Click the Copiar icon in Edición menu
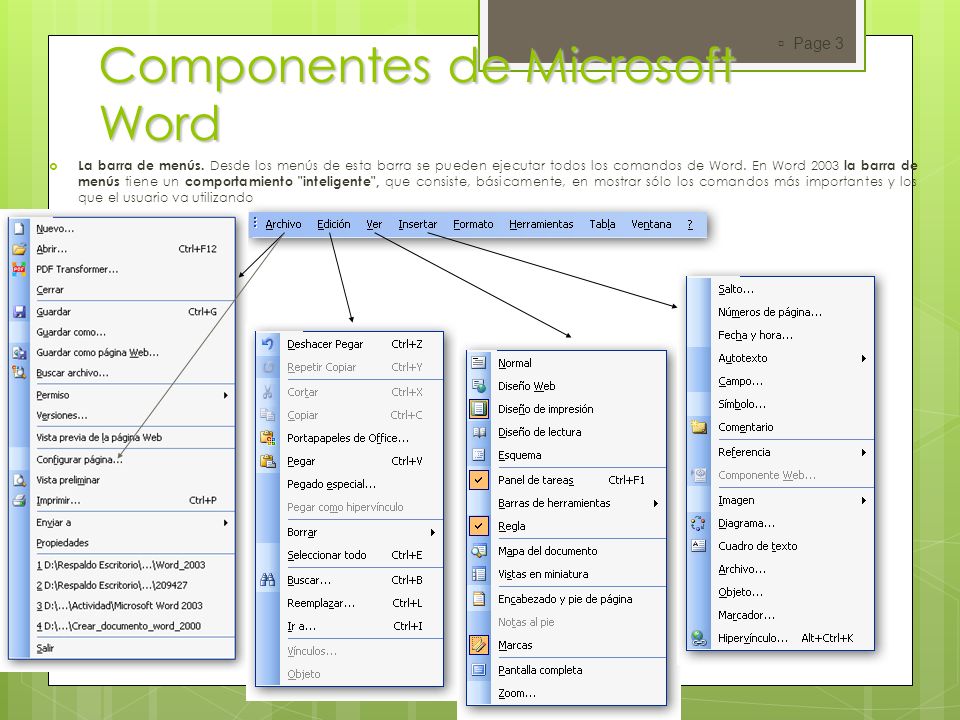Screen dimensions: 960x720 (268, 415)
